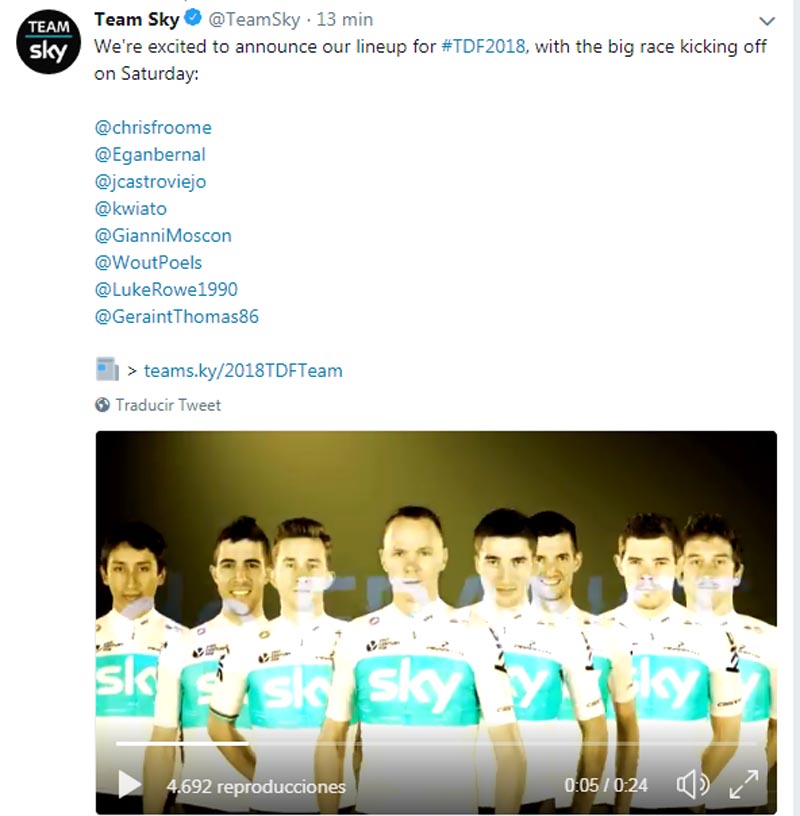Translate the tweet via Traducir Tweet
The width and height of the screenshot is (800, 816).
pos(168,405)
